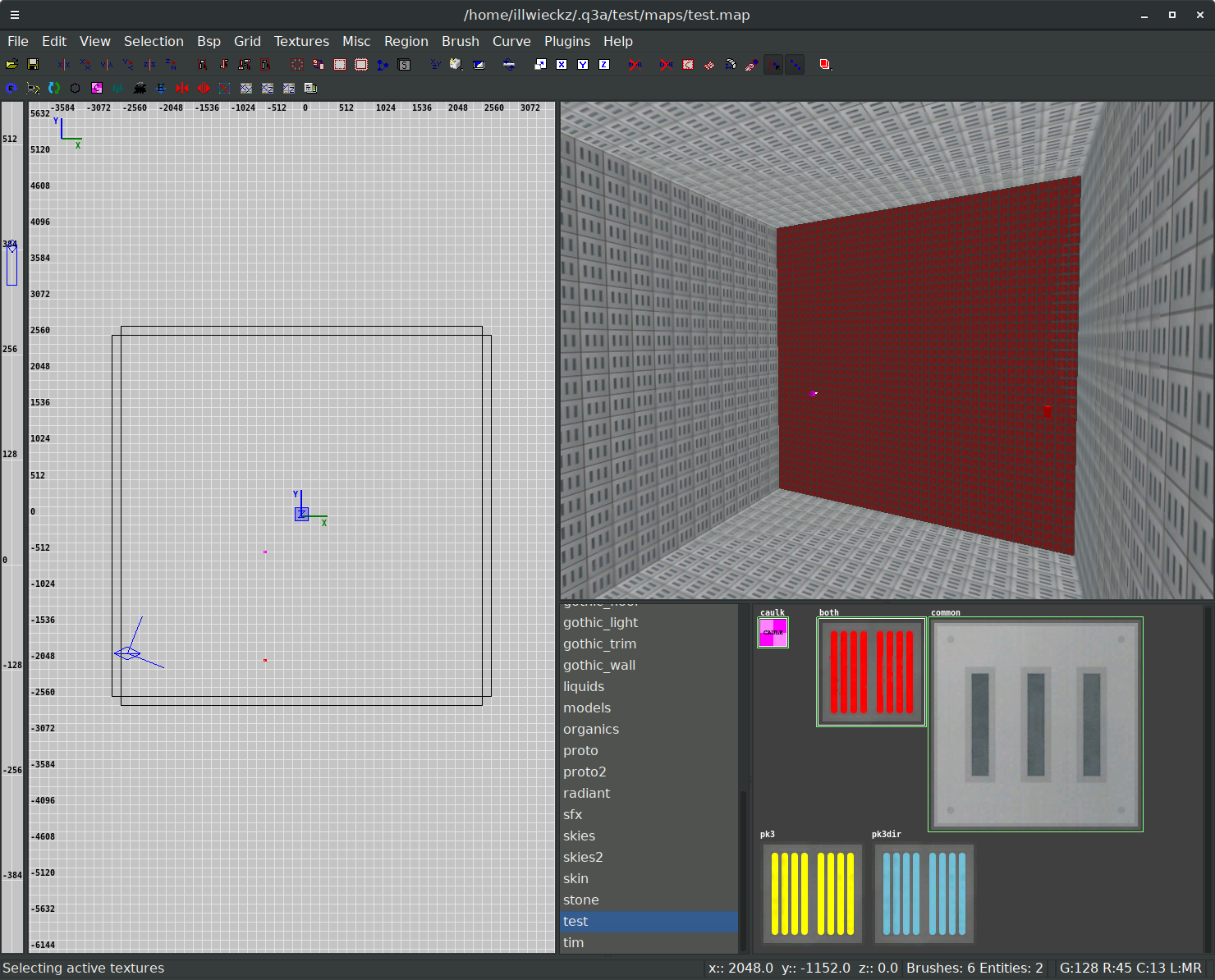This screenshot has width=1215, height=980.
Task: Pick the yellow pk3 texture thumbnail
Action: [x=812, y=894]
